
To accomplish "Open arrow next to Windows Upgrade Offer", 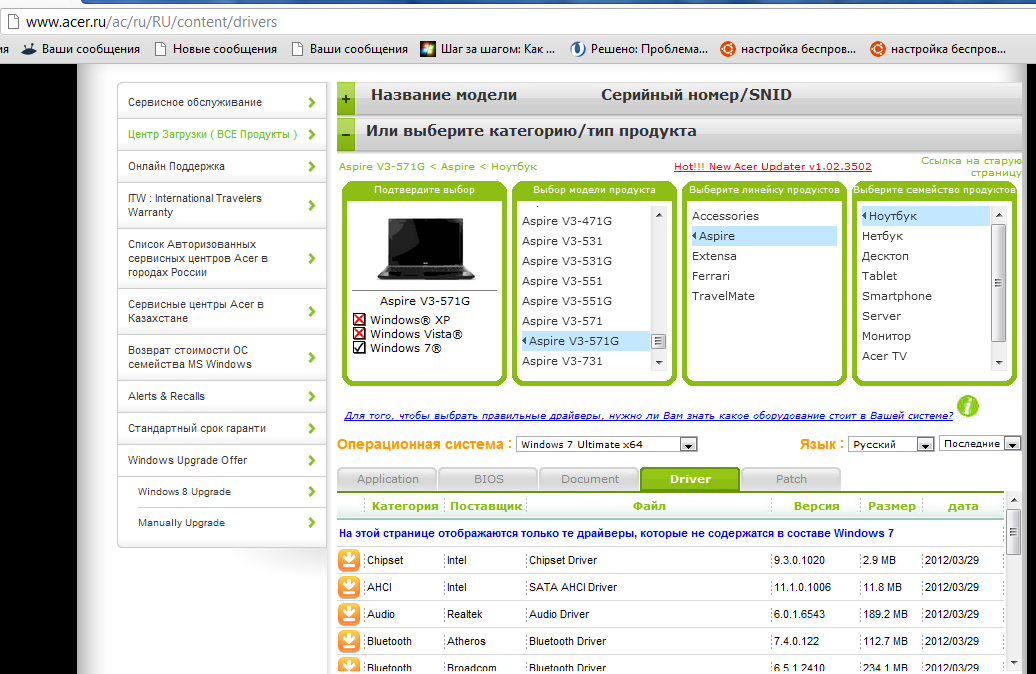I will tap(312, 461).
